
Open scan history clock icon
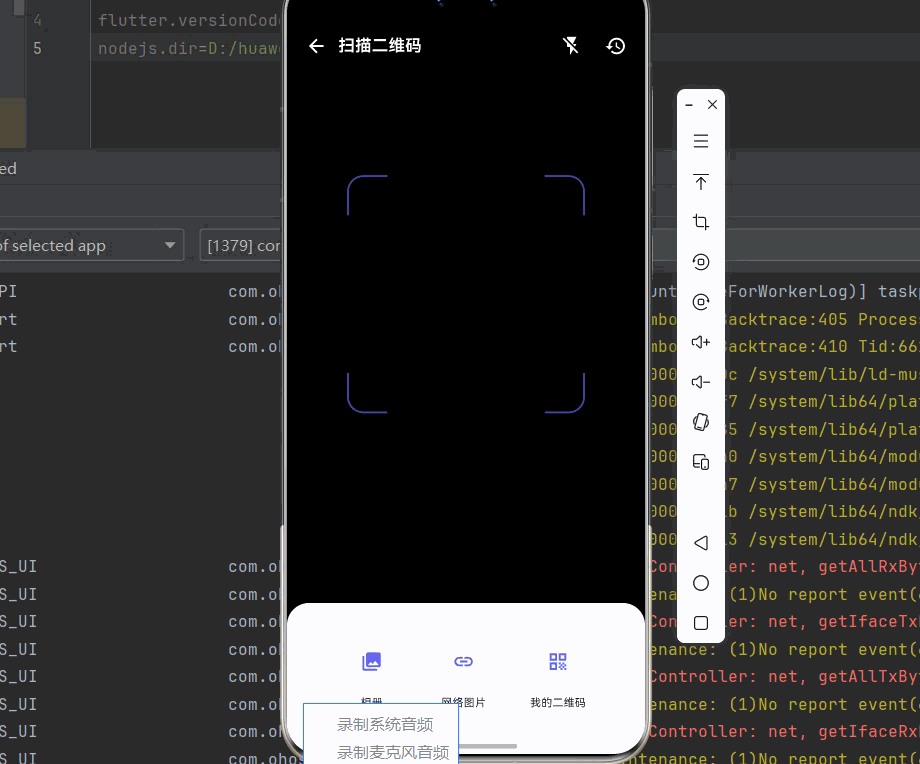tap(615, 46)
